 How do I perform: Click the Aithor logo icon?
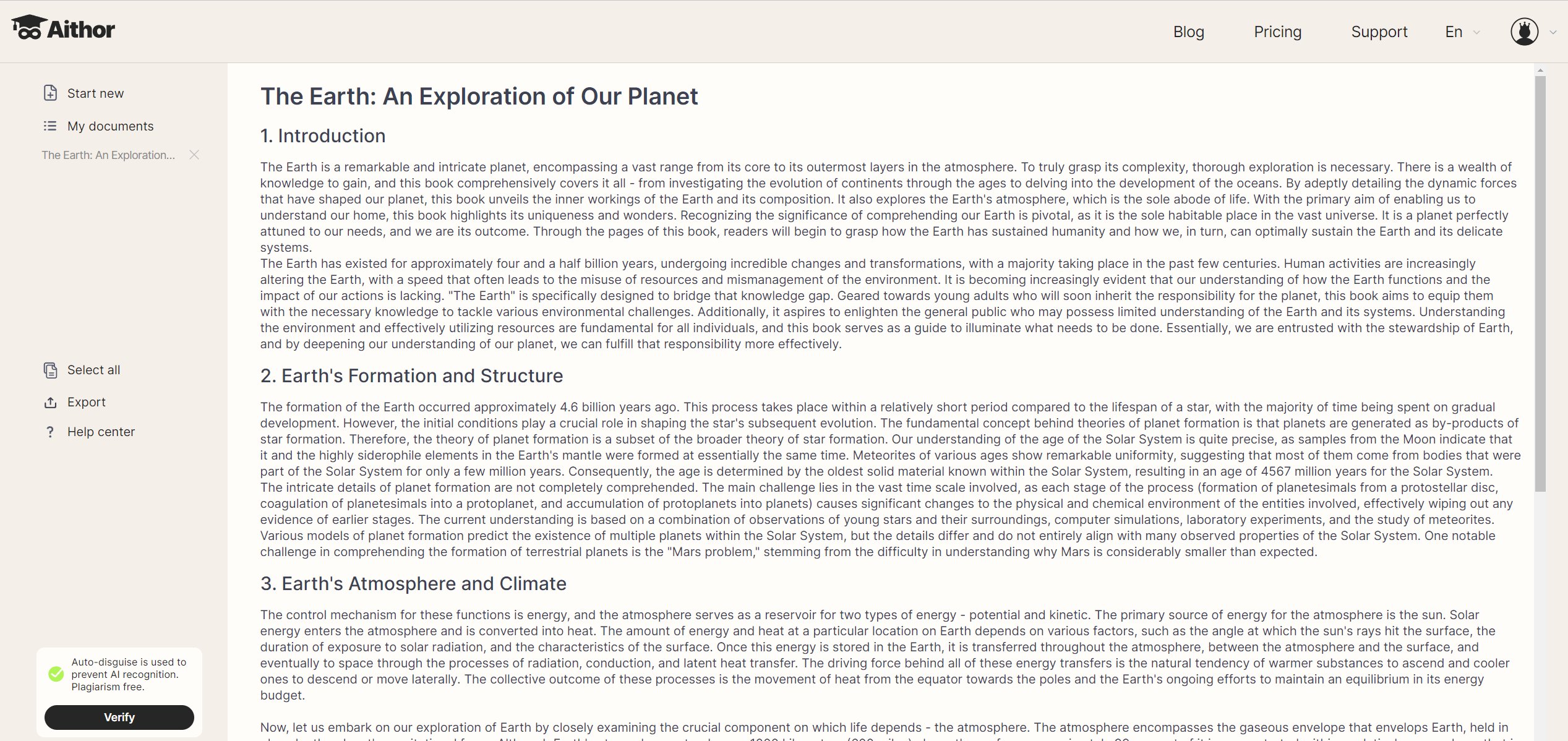click(x=28, y=28)
